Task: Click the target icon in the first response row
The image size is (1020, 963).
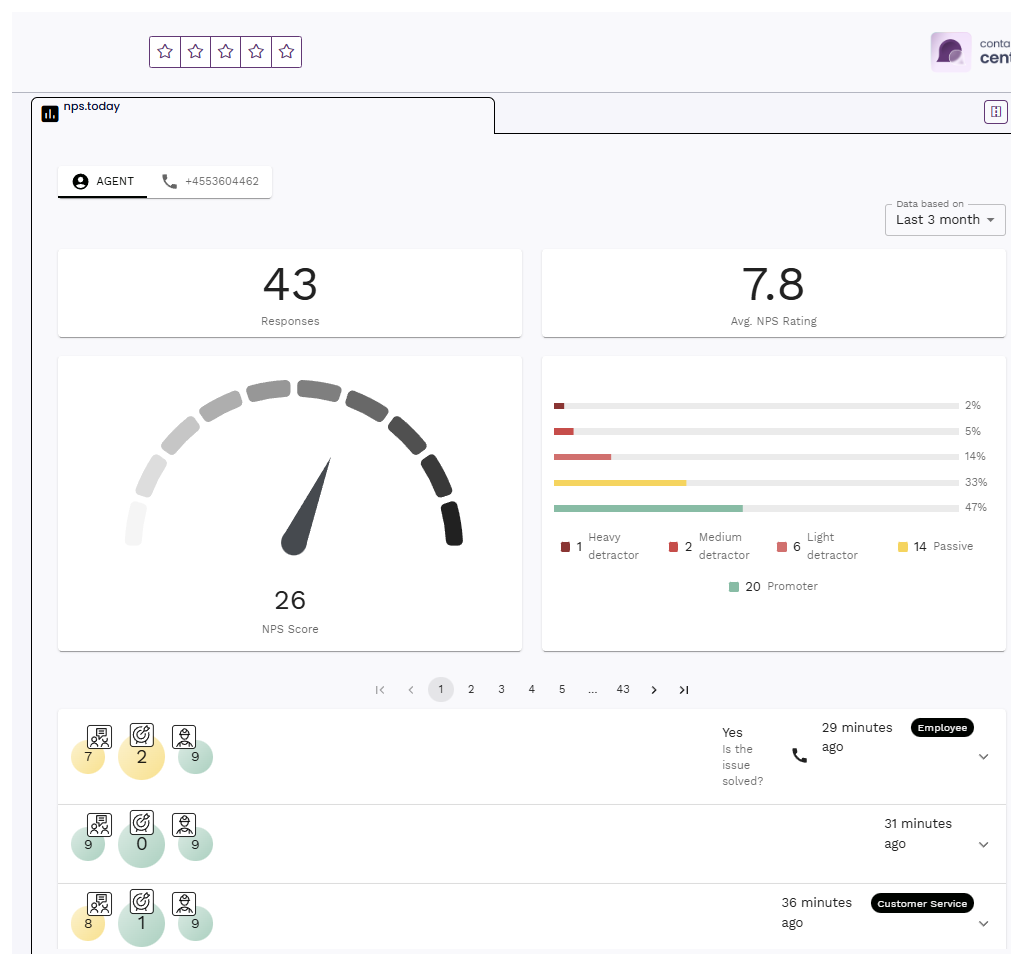Action: click(142, 737)
